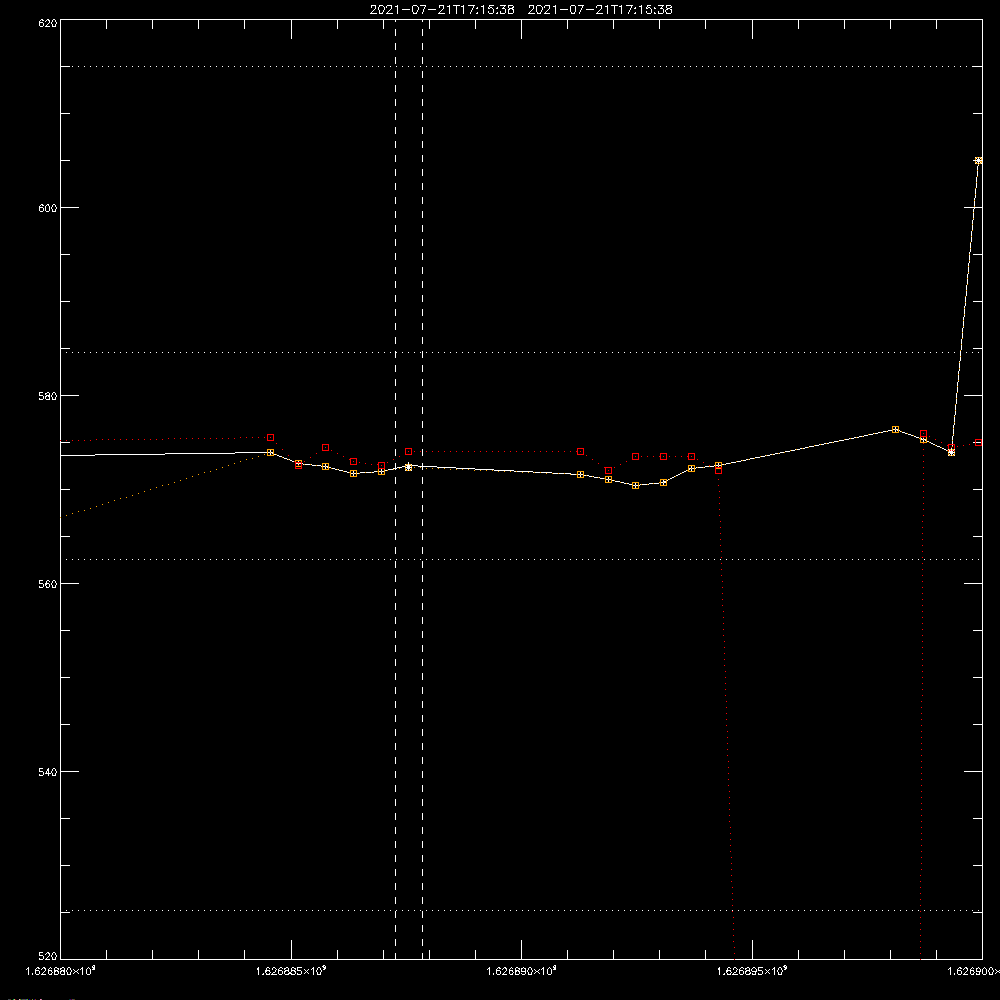Click the y-axis label 600
1000x1000 pixels.
(48, 208)
